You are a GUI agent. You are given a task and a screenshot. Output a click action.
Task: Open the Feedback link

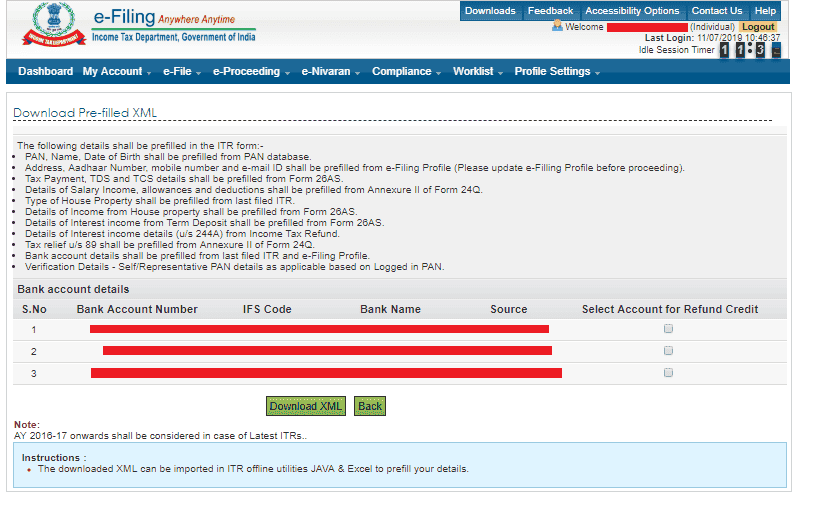tap(550, 11)
